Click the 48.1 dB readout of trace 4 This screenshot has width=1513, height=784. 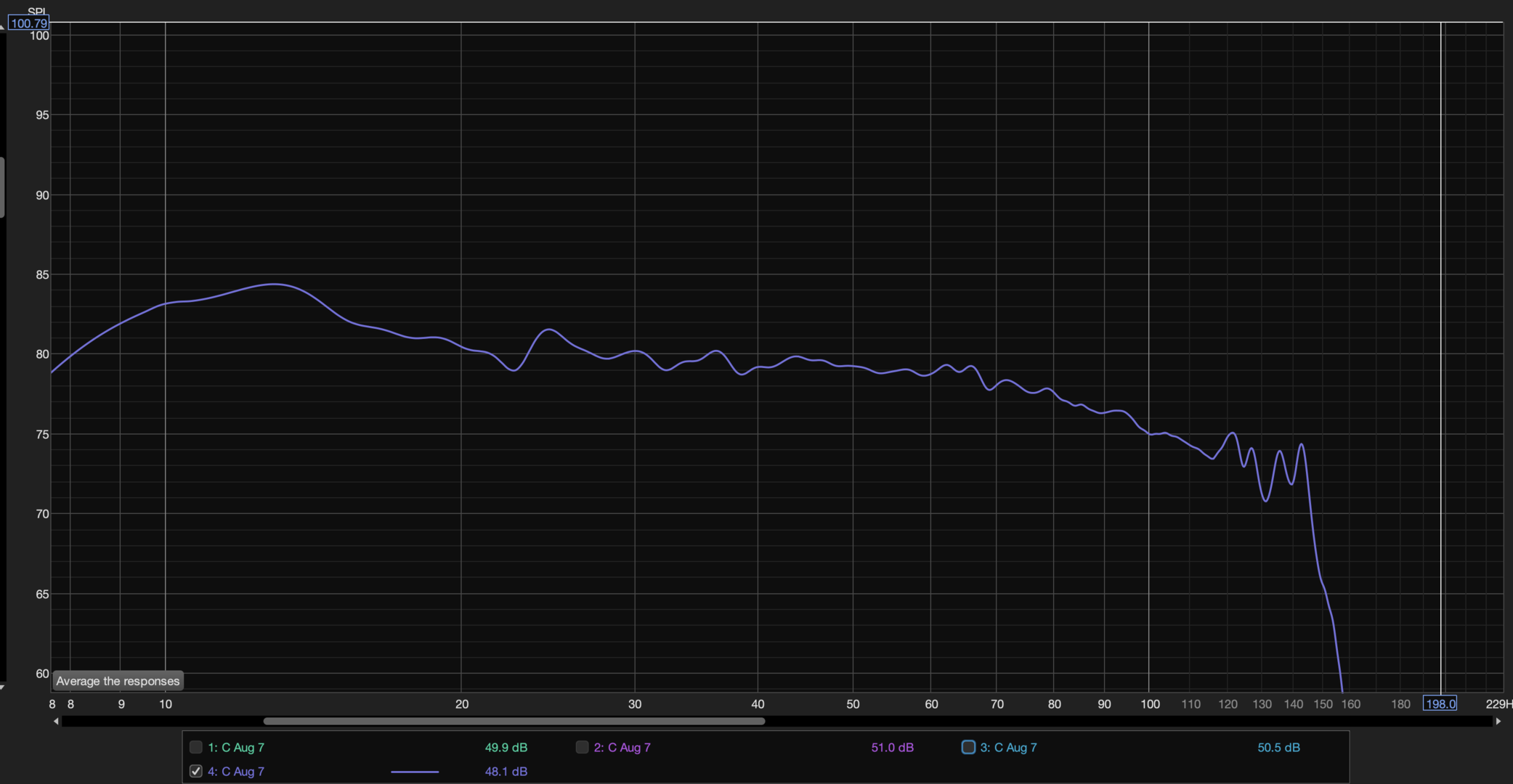tap(506, 771)
